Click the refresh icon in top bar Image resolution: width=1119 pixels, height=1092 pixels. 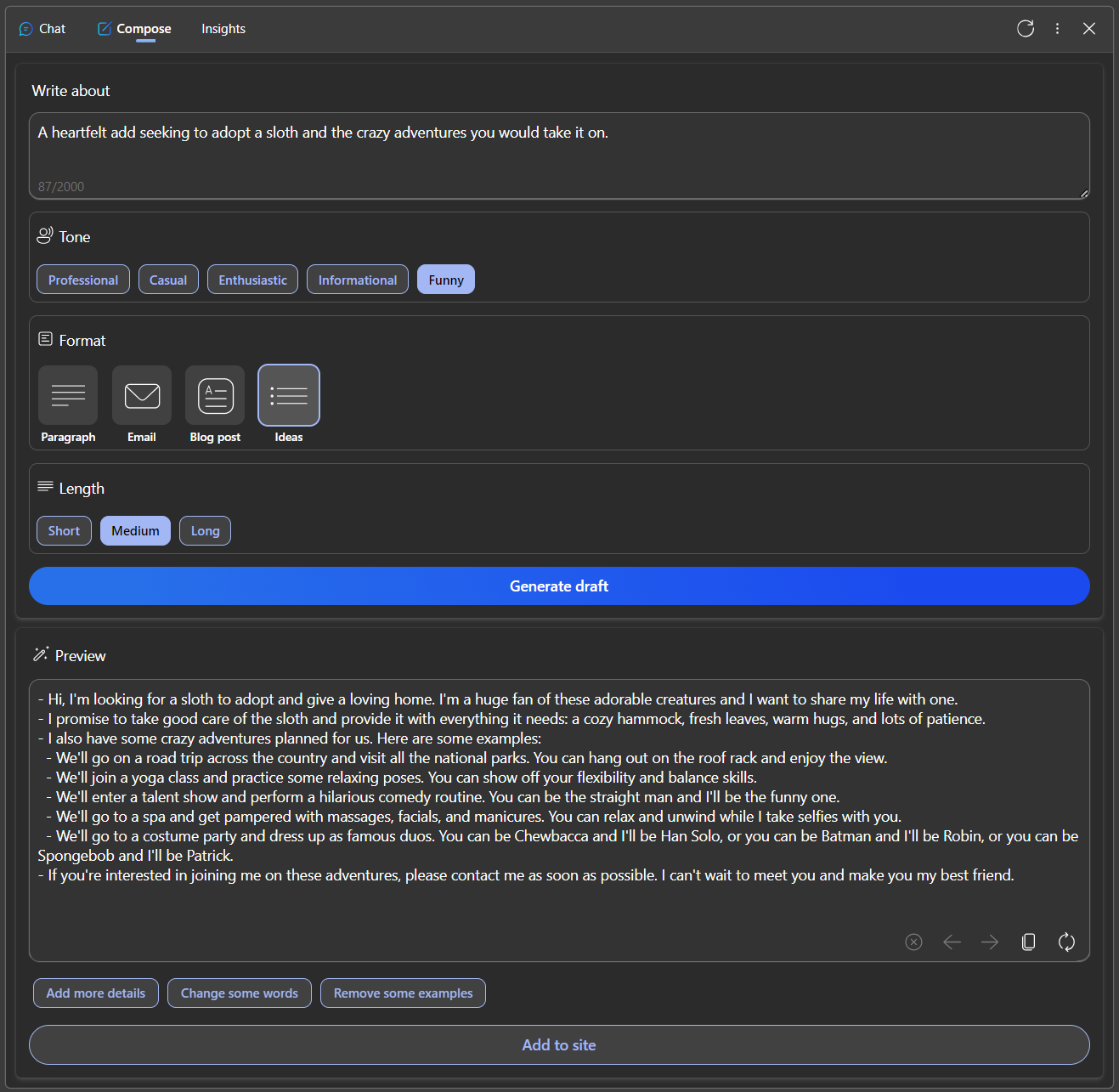coord(1026,29)
